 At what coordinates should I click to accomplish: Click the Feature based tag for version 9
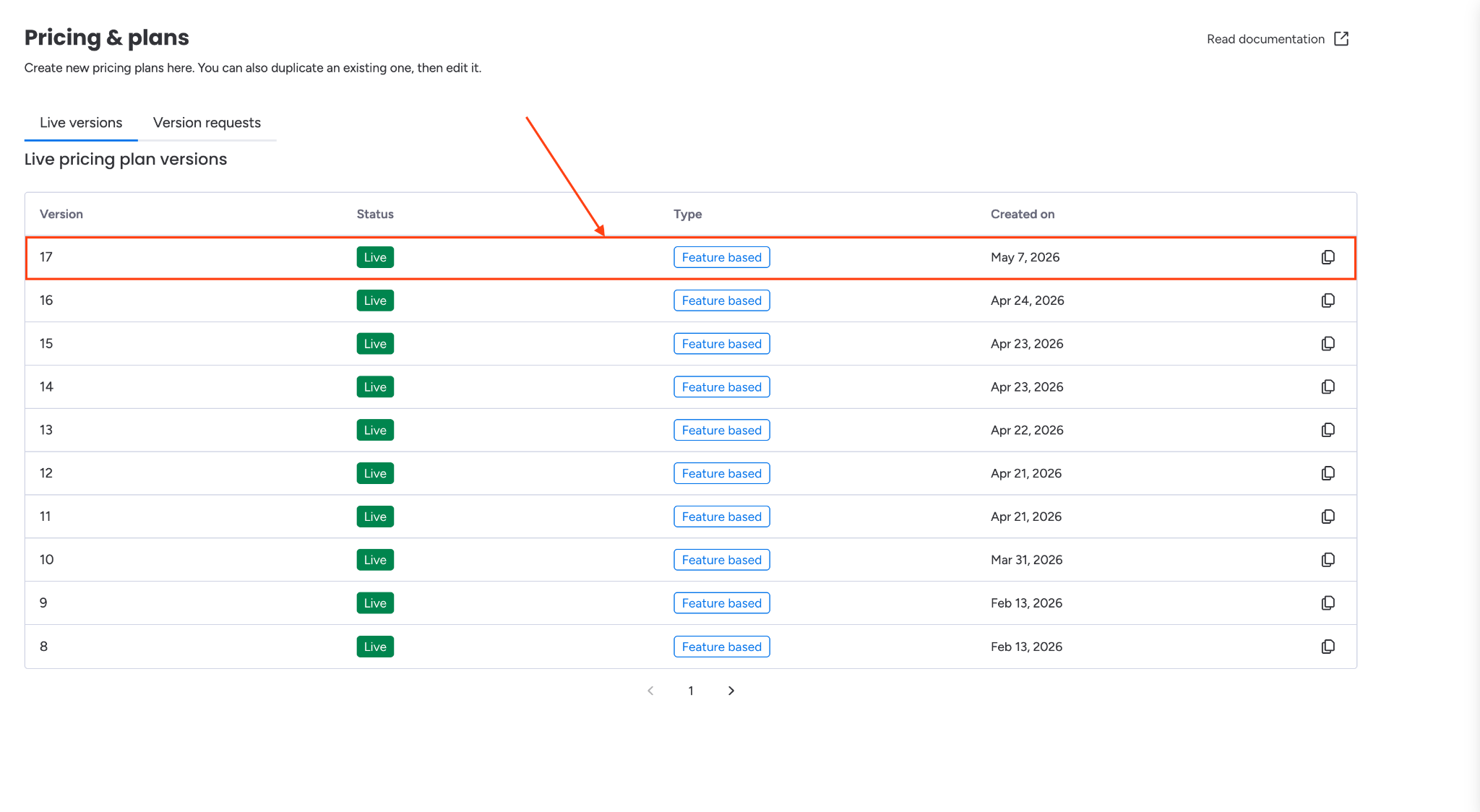[722, 603]
